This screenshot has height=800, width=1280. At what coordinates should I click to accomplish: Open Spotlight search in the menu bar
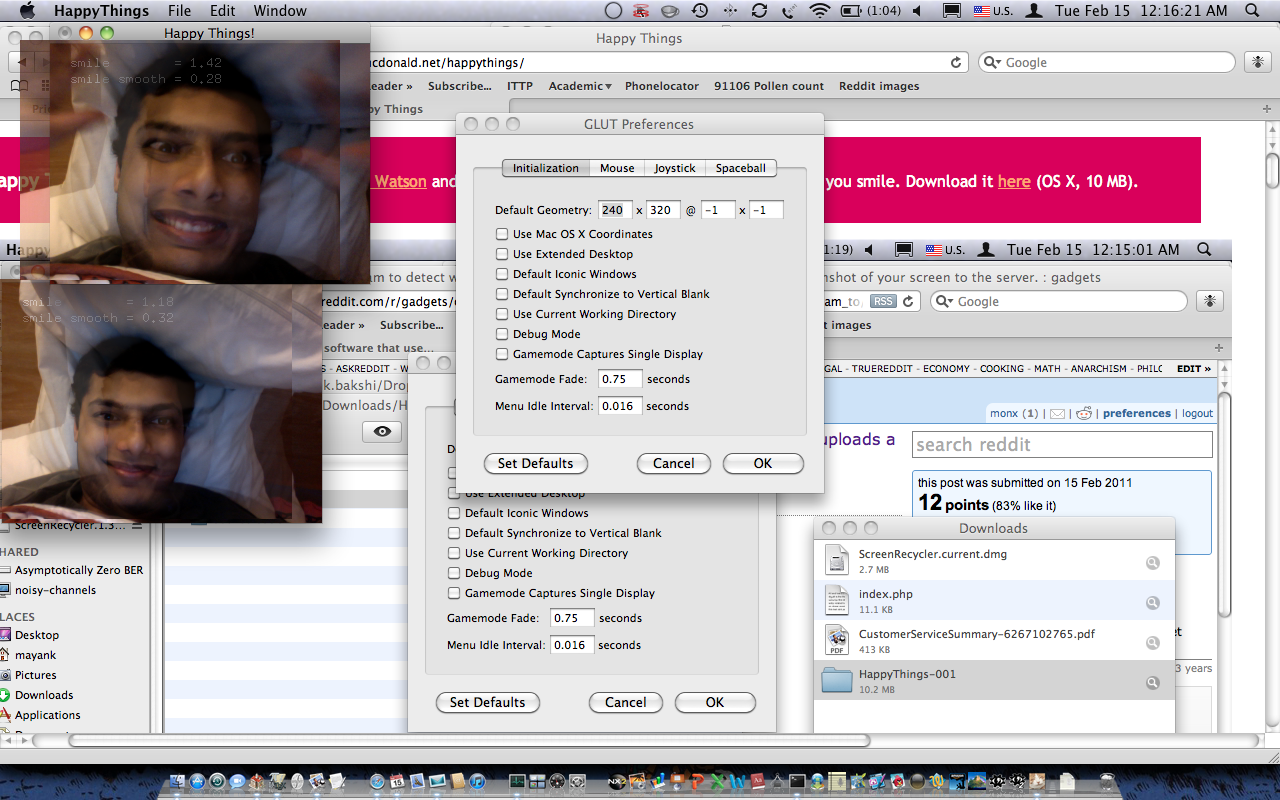click(1252, 11)
